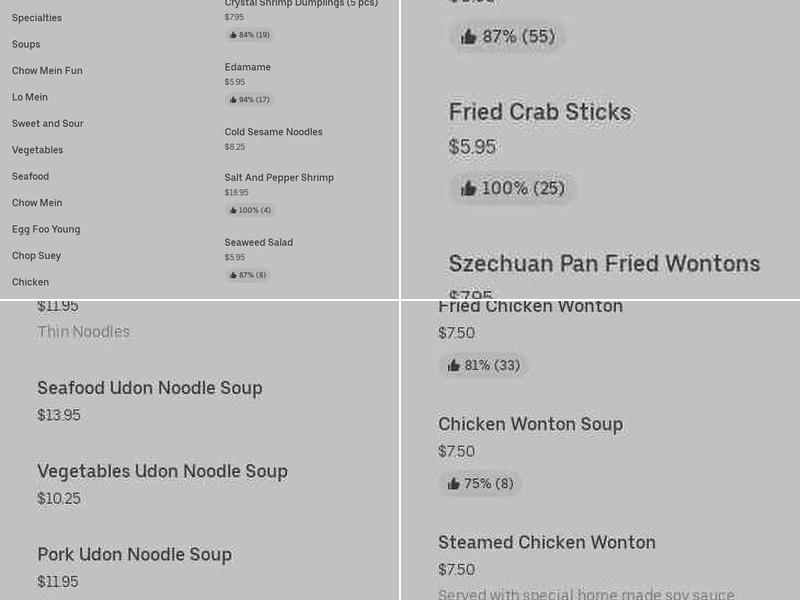800x600 pixels.
Task: Click the 87% (55) thumbs-up icon
Action: tap(468, 36)
